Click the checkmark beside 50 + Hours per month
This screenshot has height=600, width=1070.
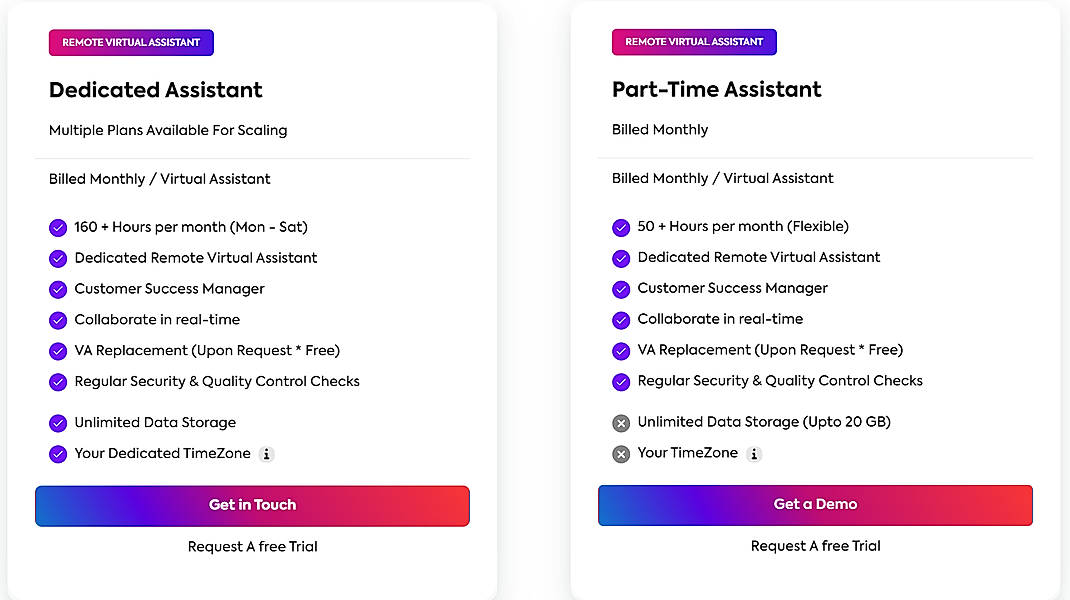click(621, 226)
